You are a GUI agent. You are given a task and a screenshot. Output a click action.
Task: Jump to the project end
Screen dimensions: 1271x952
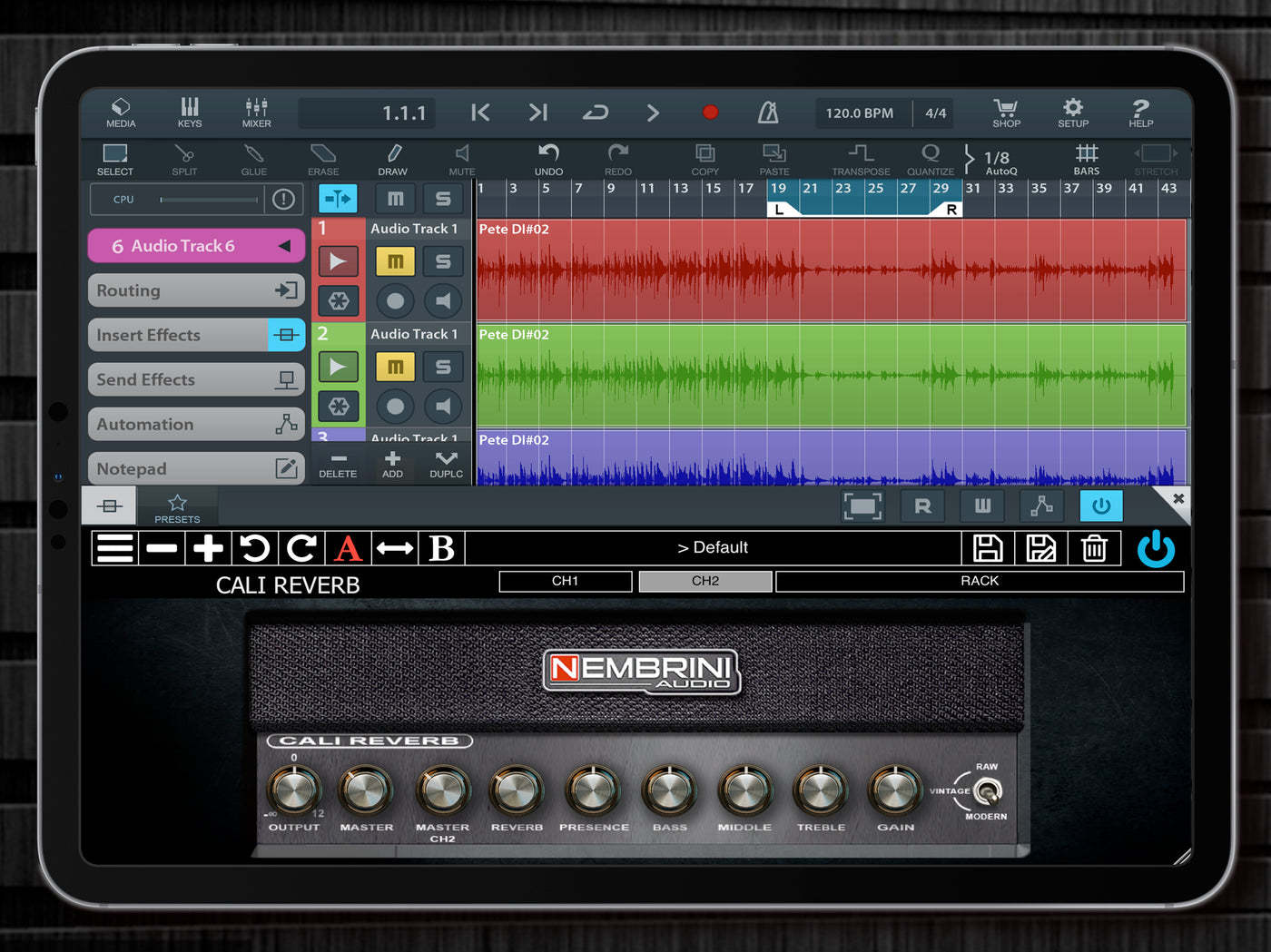pos(538,113)
